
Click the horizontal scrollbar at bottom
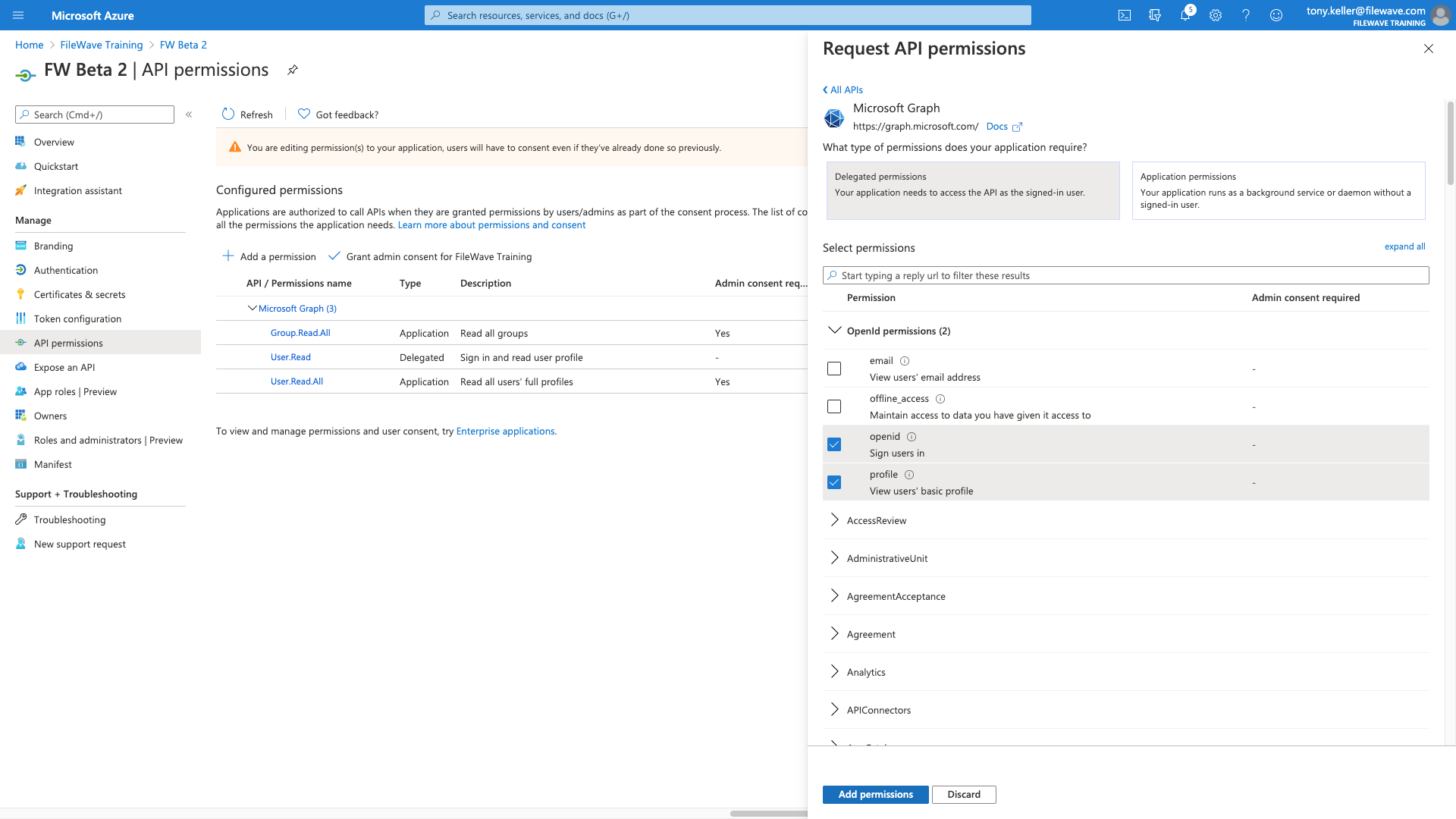[769, 814]
